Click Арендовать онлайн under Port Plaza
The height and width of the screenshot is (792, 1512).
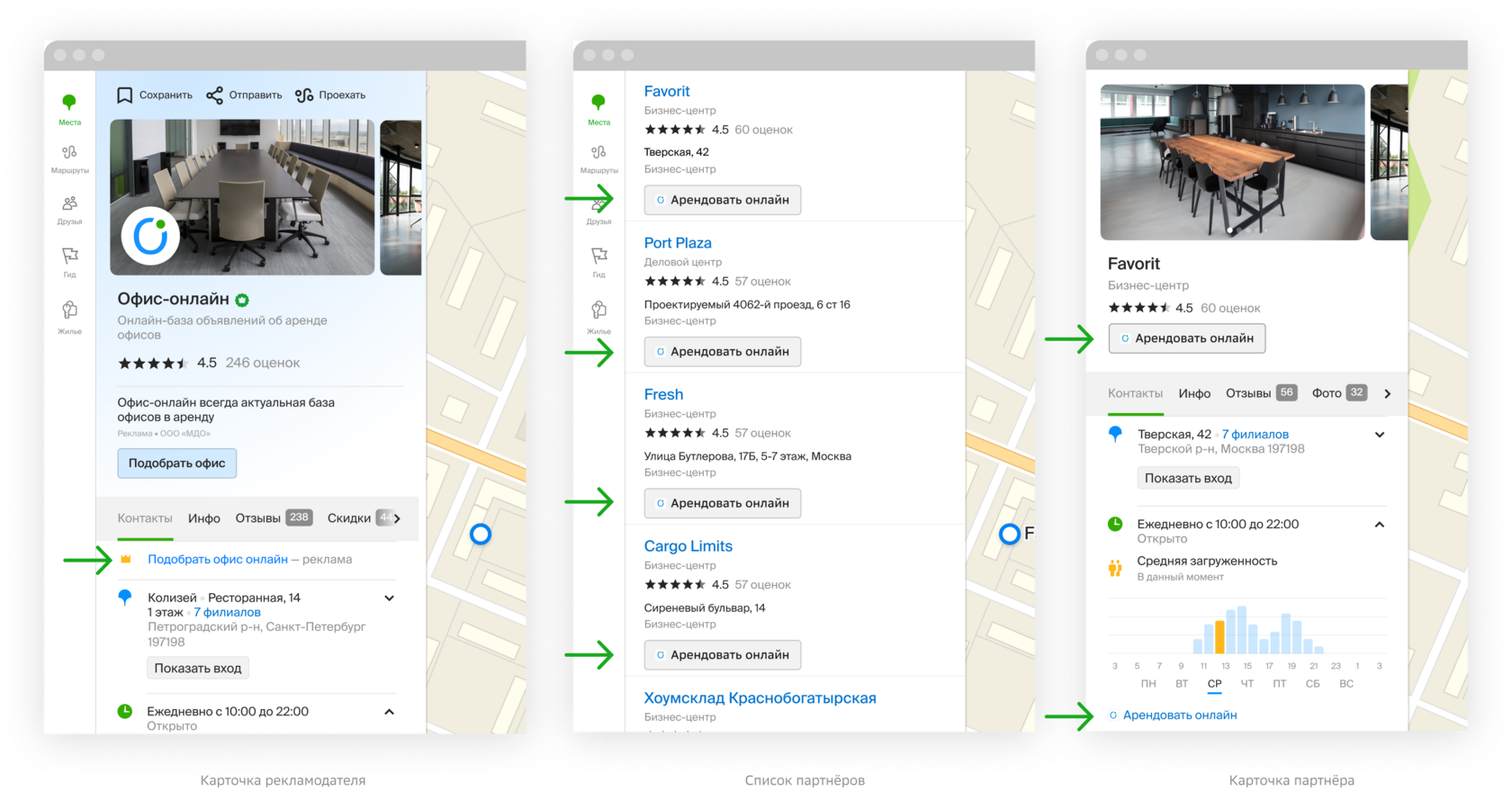[x=723, y=351]
